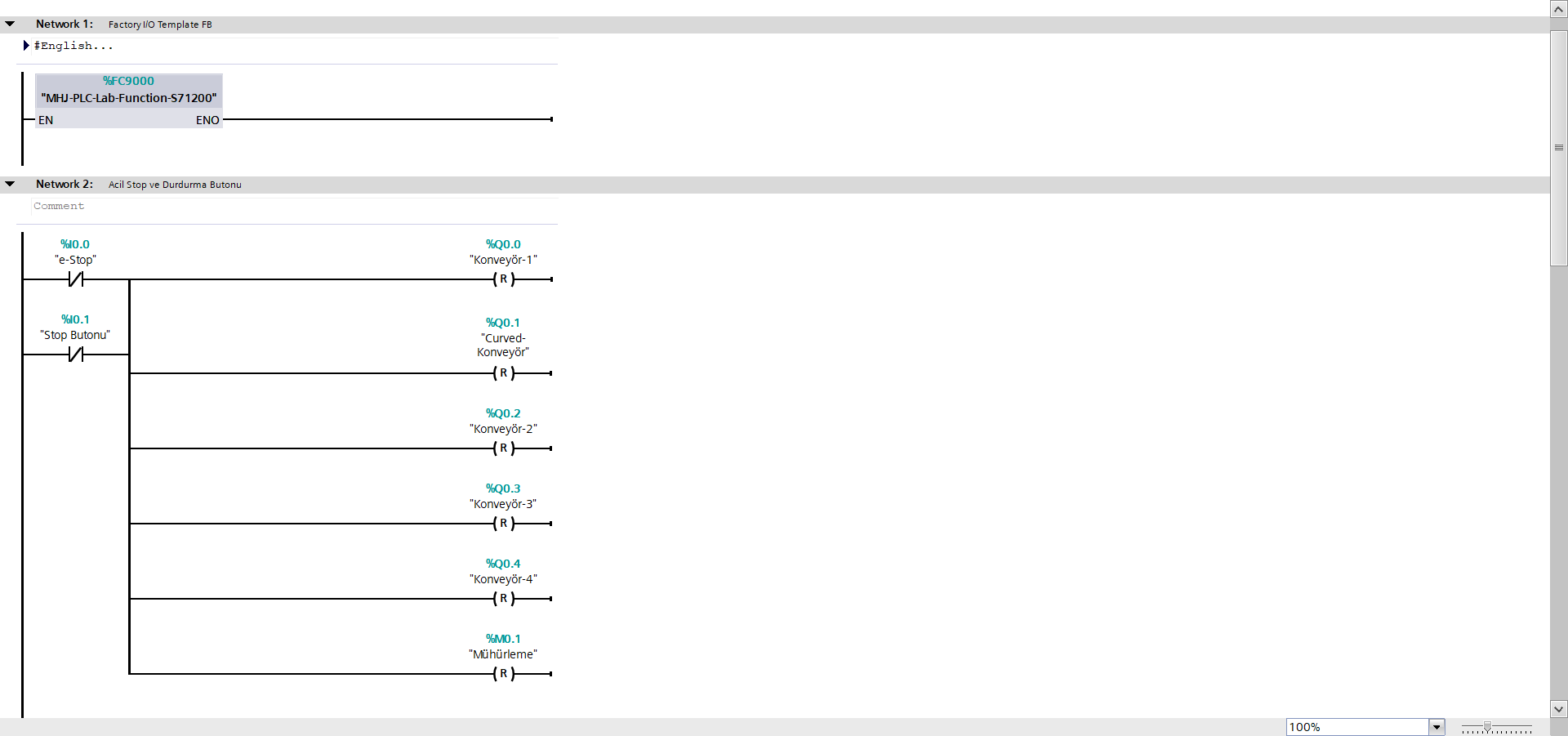Select the Konveyör-3 reset coil
Screen dimensions: 1568x736
coord(504,524)
